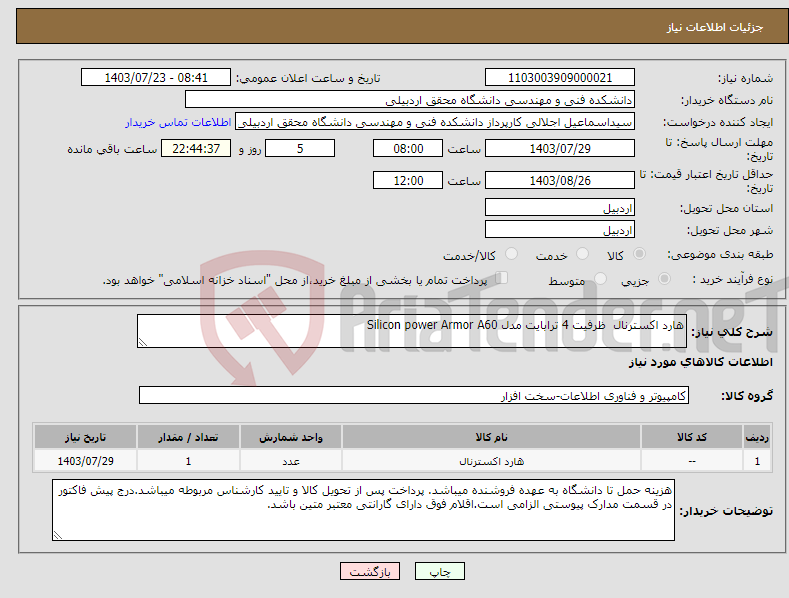The height and width of the screenshot is (598, 789).
Task: Select the خدمت radio button
Action: pos(582,254)
